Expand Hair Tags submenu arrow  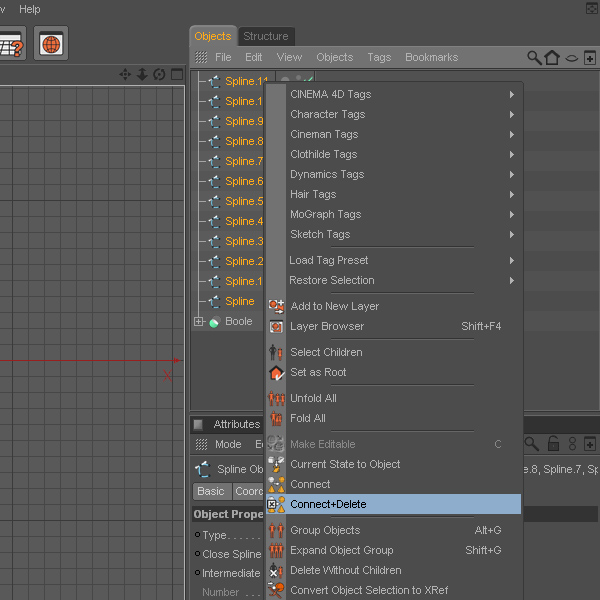coord(512,194)
